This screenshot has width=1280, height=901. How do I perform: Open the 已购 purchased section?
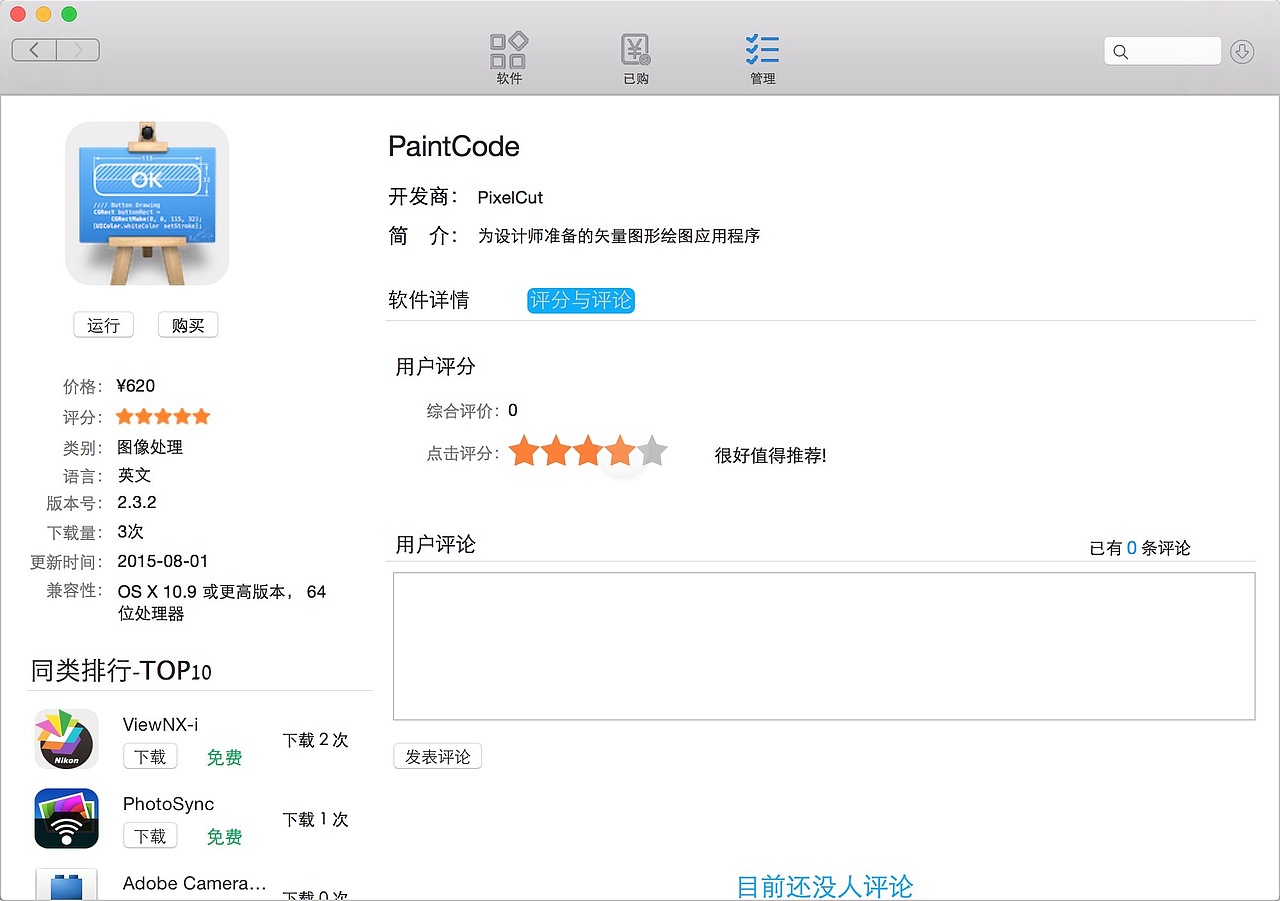coord(636,58)
